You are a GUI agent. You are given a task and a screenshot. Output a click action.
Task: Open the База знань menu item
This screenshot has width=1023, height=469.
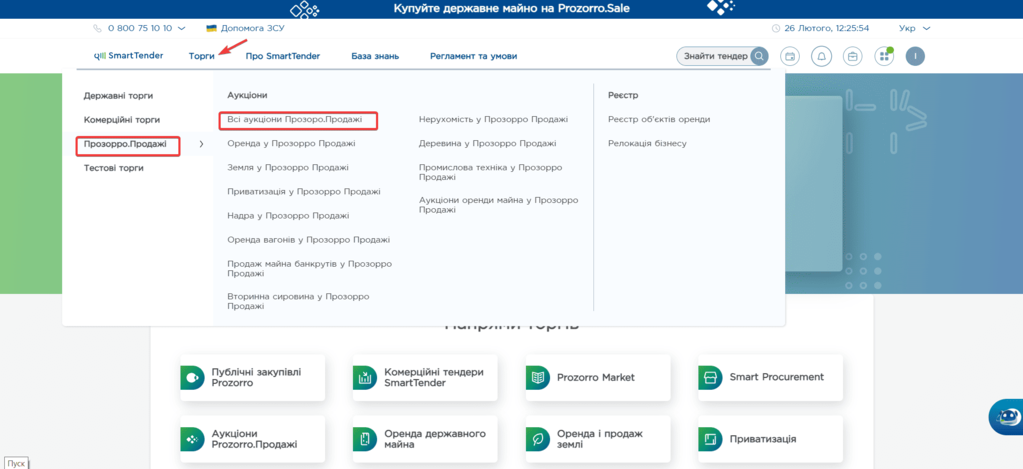[374, 56]
